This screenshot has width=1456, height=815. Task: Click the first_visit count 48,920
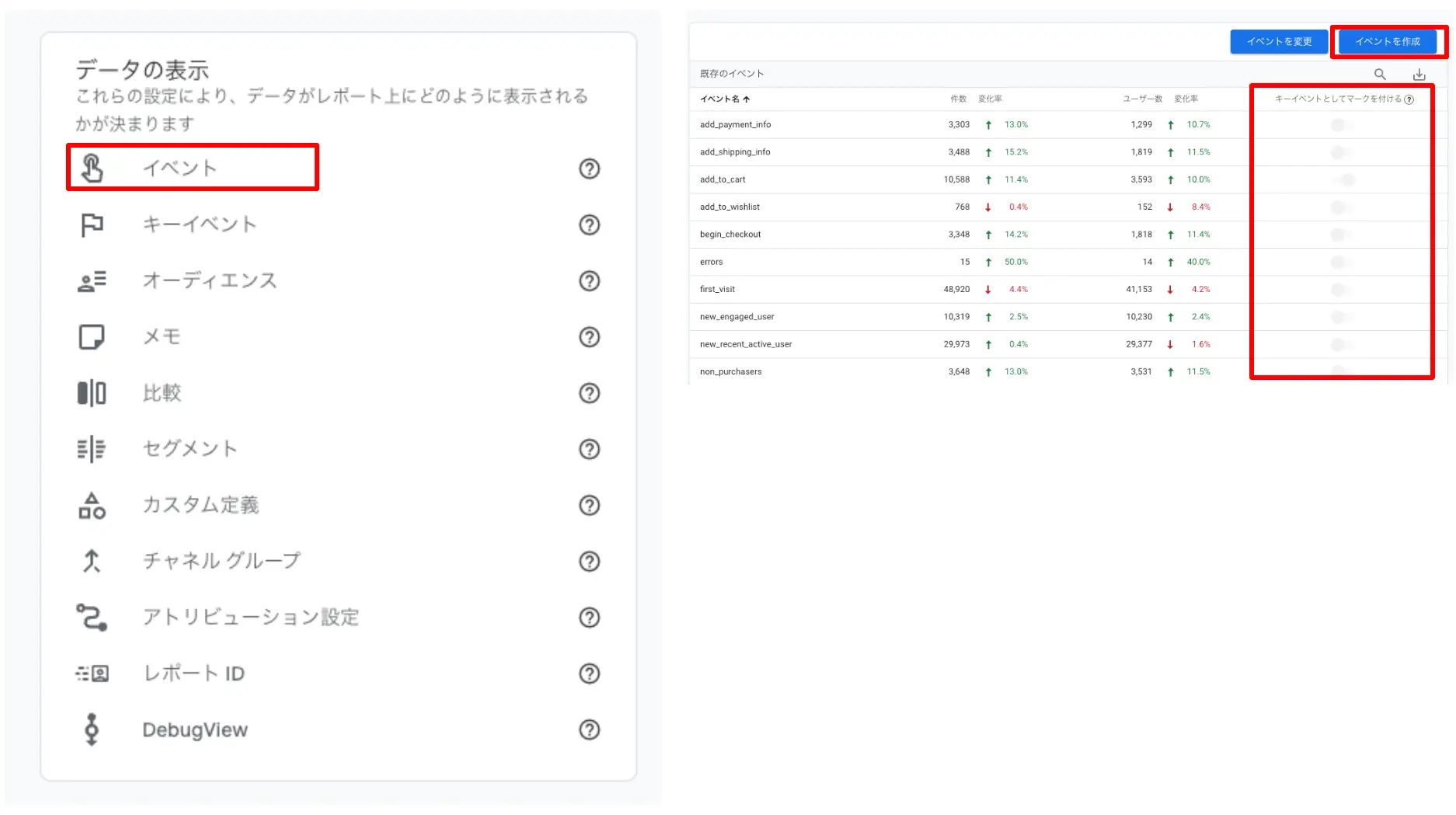(956, 289)
